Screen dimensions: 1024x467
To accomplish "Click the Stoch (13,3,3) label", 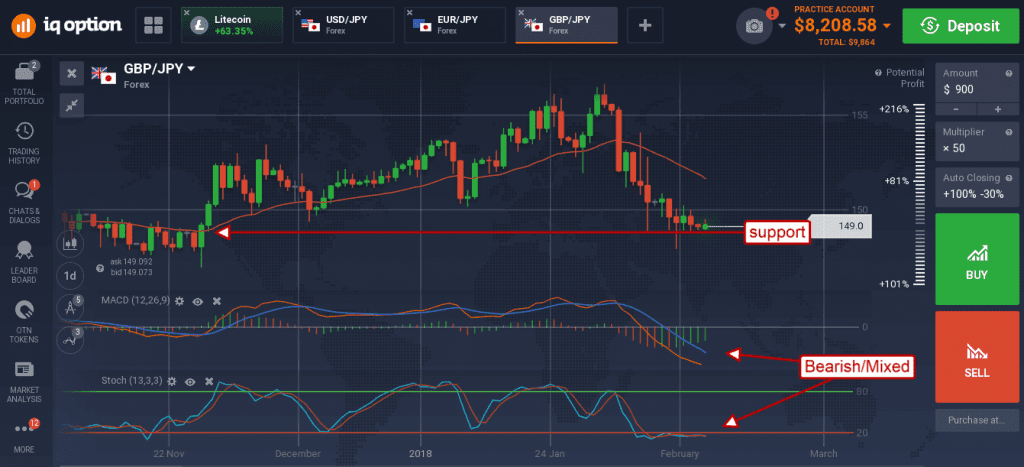I will pyautogui.click(x=131, y=380).
